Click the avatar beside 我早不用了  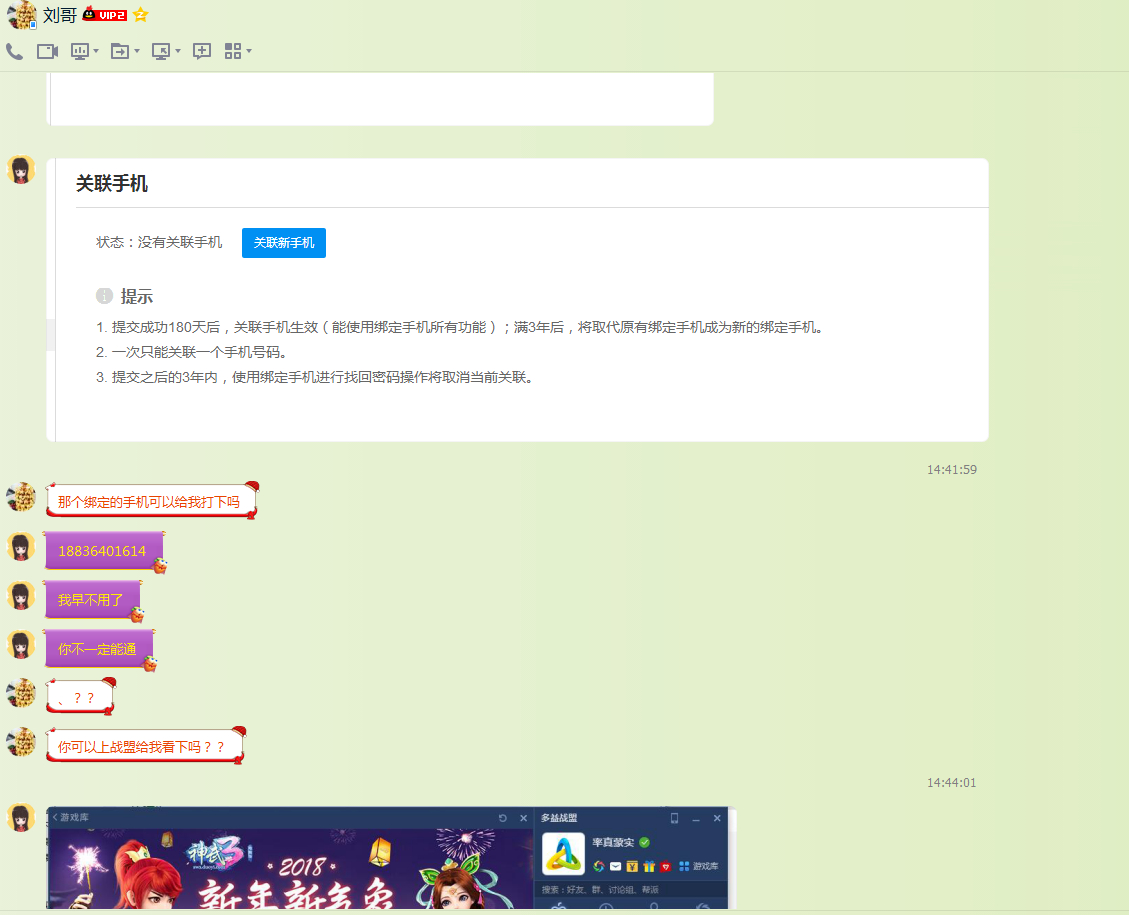[x=21, y=596]
